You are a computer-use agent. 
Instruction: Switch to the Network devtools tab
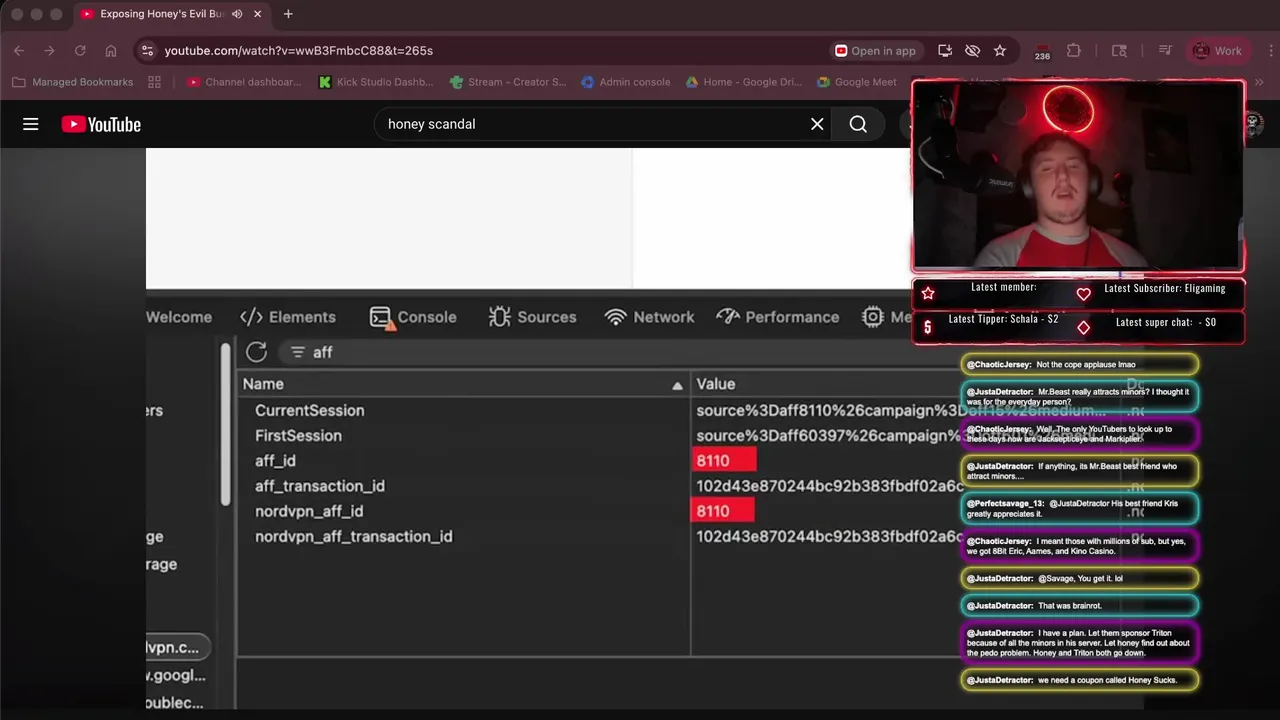coord(649,317)
